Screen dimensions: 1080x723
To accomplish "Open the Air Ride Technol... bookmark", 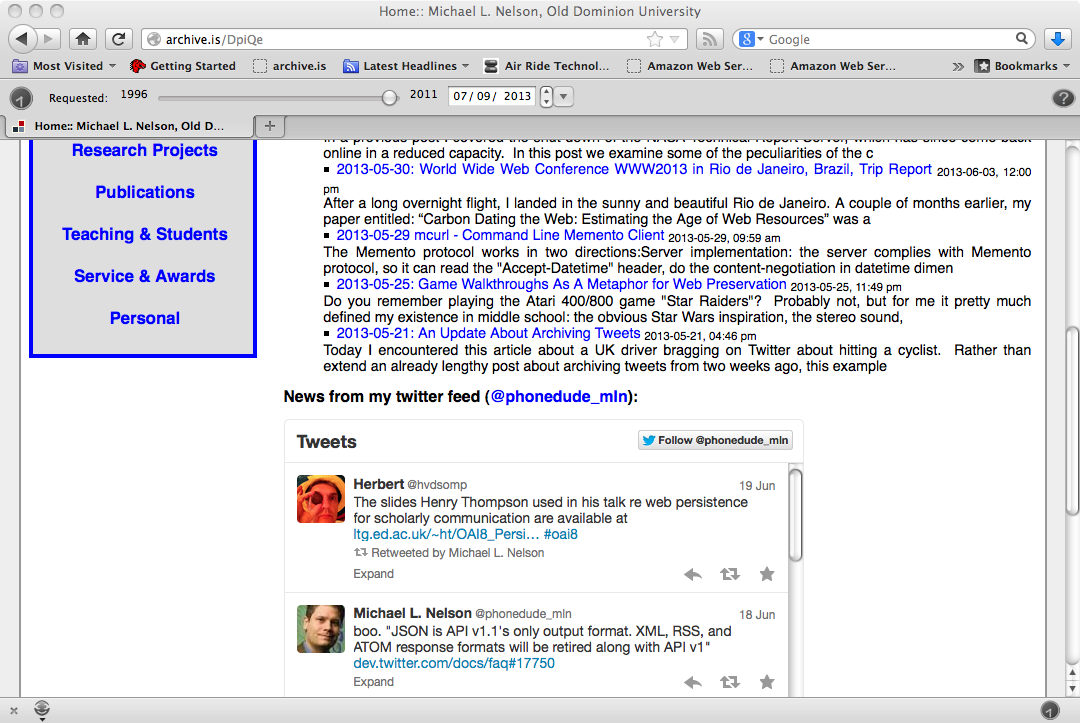I will 547,66.
